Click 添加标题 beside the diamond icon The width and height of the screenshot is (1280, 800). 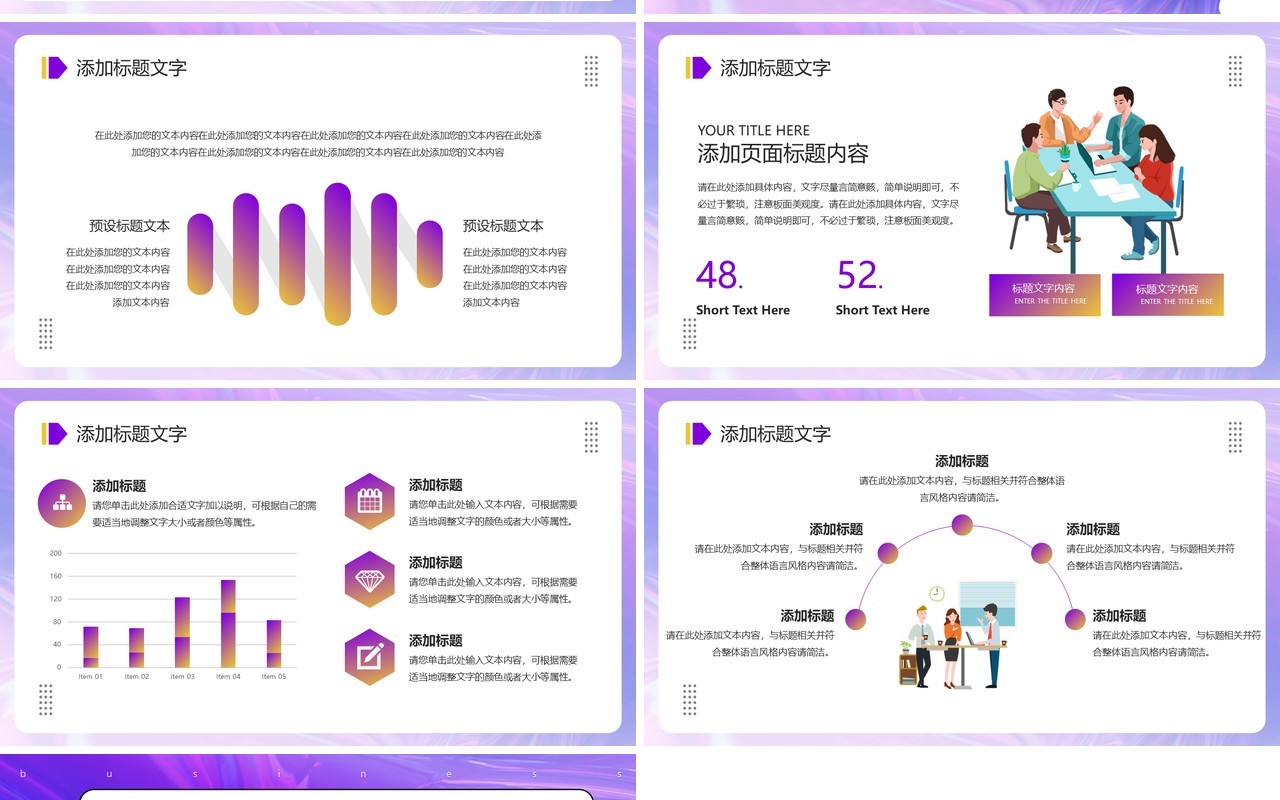pos(435,562)
